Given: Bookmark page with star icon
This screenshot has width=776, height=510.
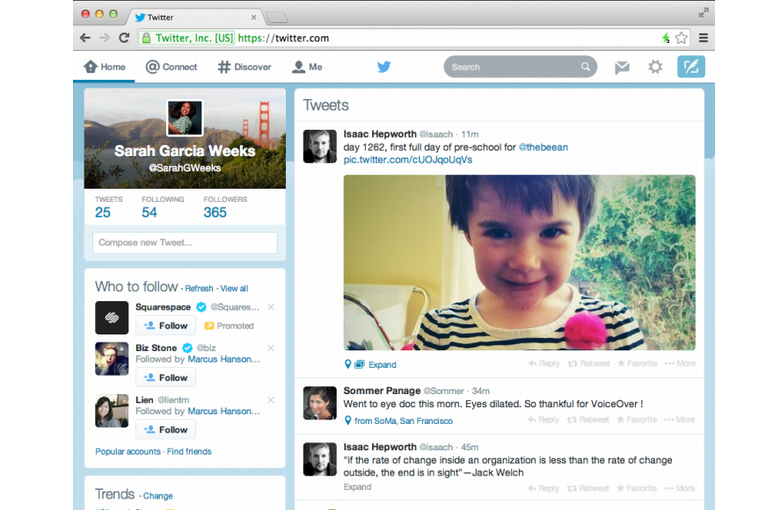Looking at the screenshot, I should 681,38.
